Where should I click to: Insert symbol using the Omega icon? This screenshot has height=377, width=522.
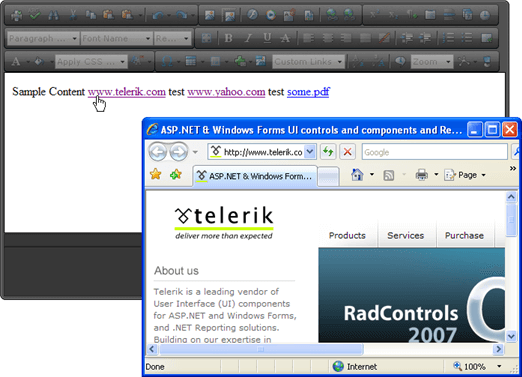[x=167, y=61]
